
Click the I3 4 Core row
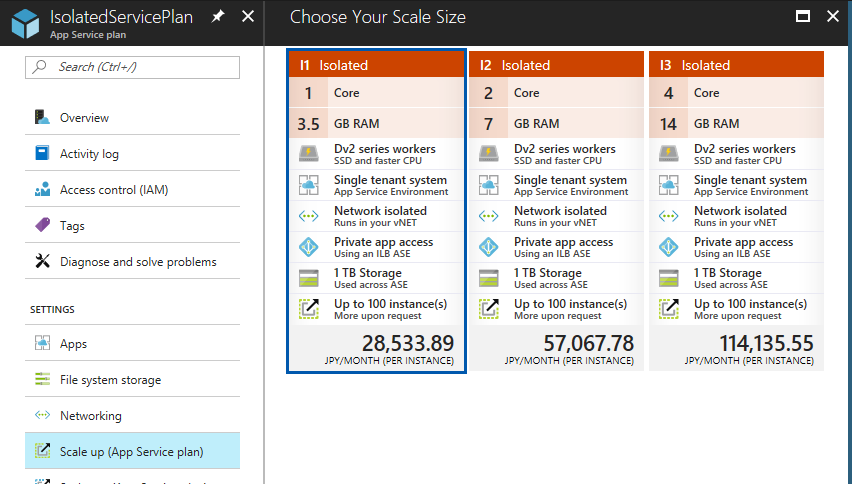point(736,92)
